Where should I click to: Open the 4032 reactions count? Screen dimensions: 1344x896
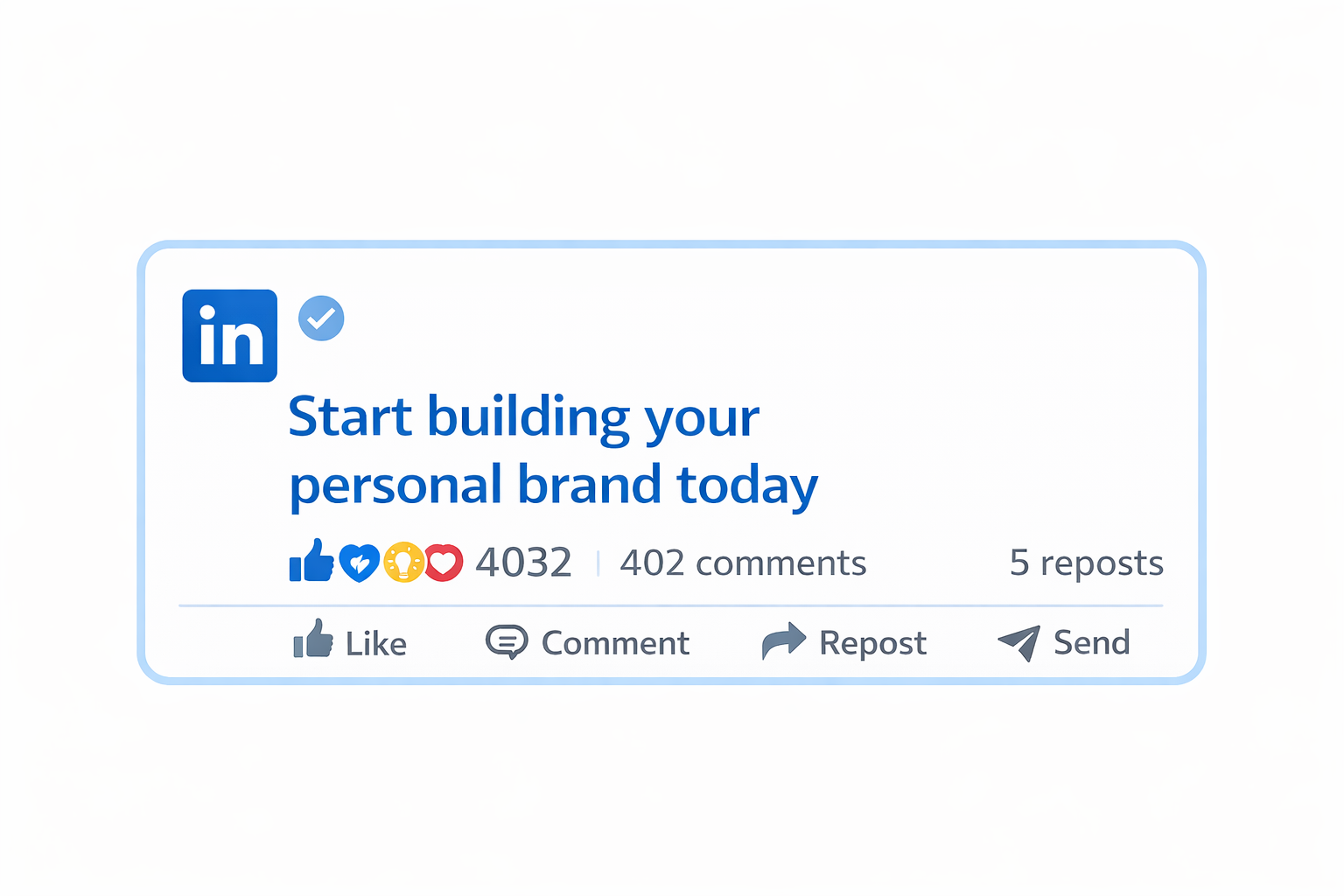click(x=523, y=563)
